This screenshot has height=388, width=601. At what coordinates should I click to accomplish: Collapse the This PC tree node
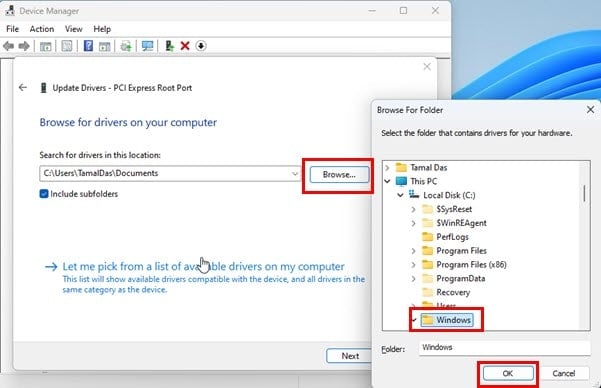click(x=387, y=181)
